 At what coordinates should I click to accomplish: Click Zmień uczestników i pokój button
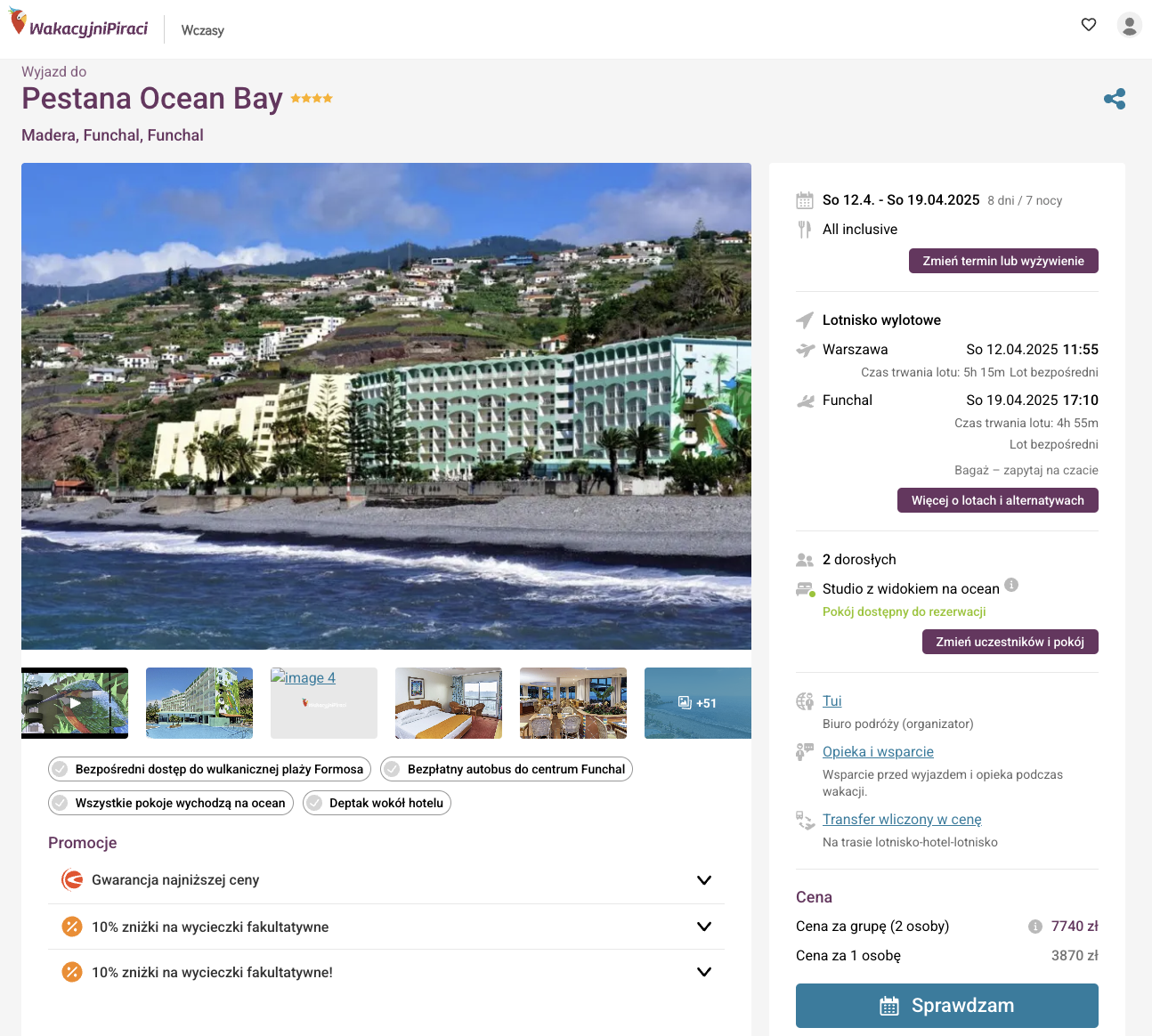[x=1010, y=642]
